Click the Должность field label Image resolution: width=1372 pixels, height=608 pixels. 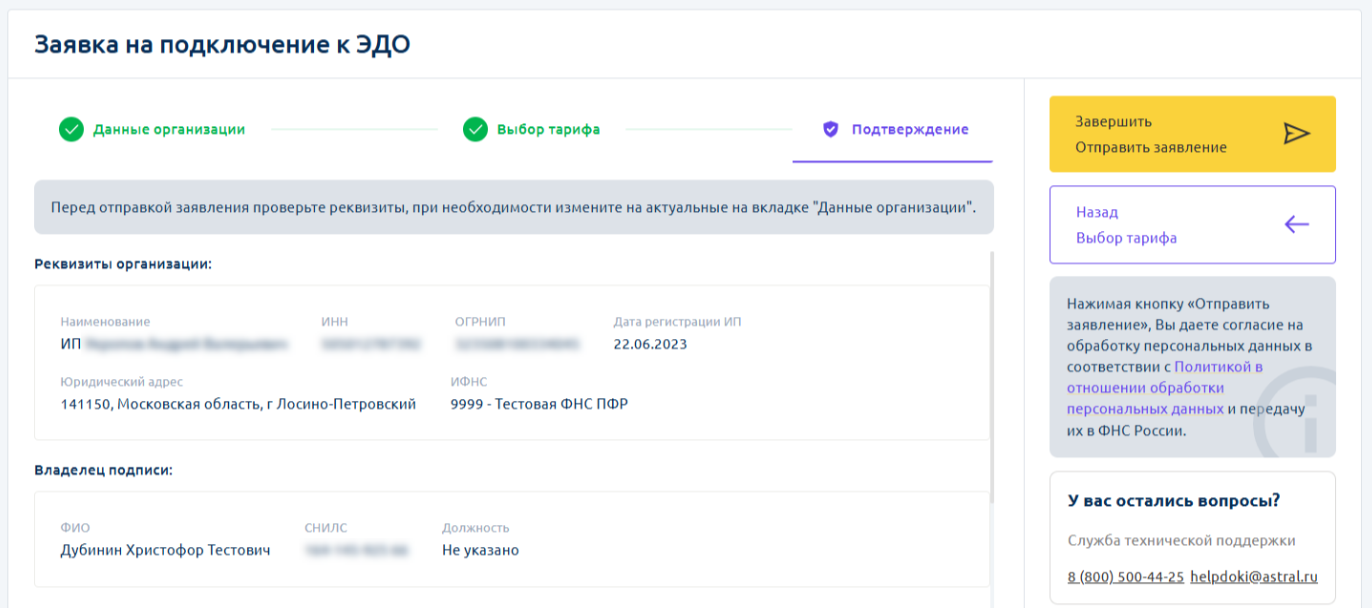(475, 528)
